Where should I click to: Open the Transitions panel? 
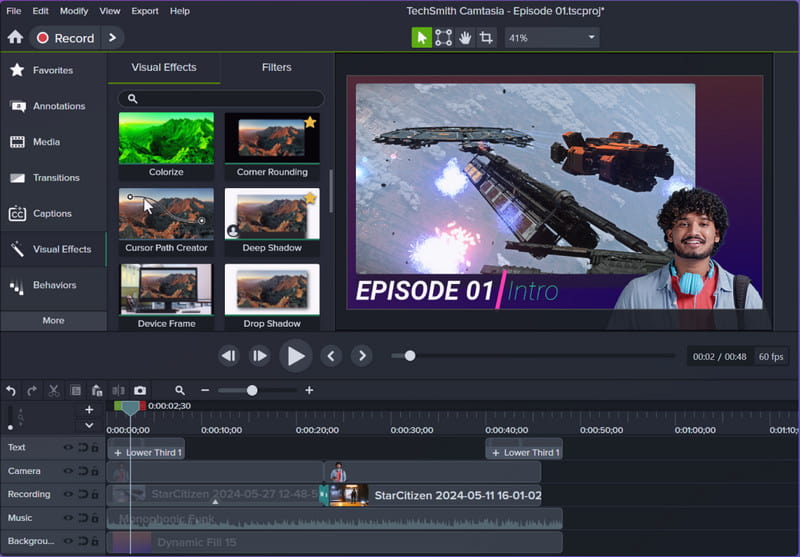click(x=53, y=178)
